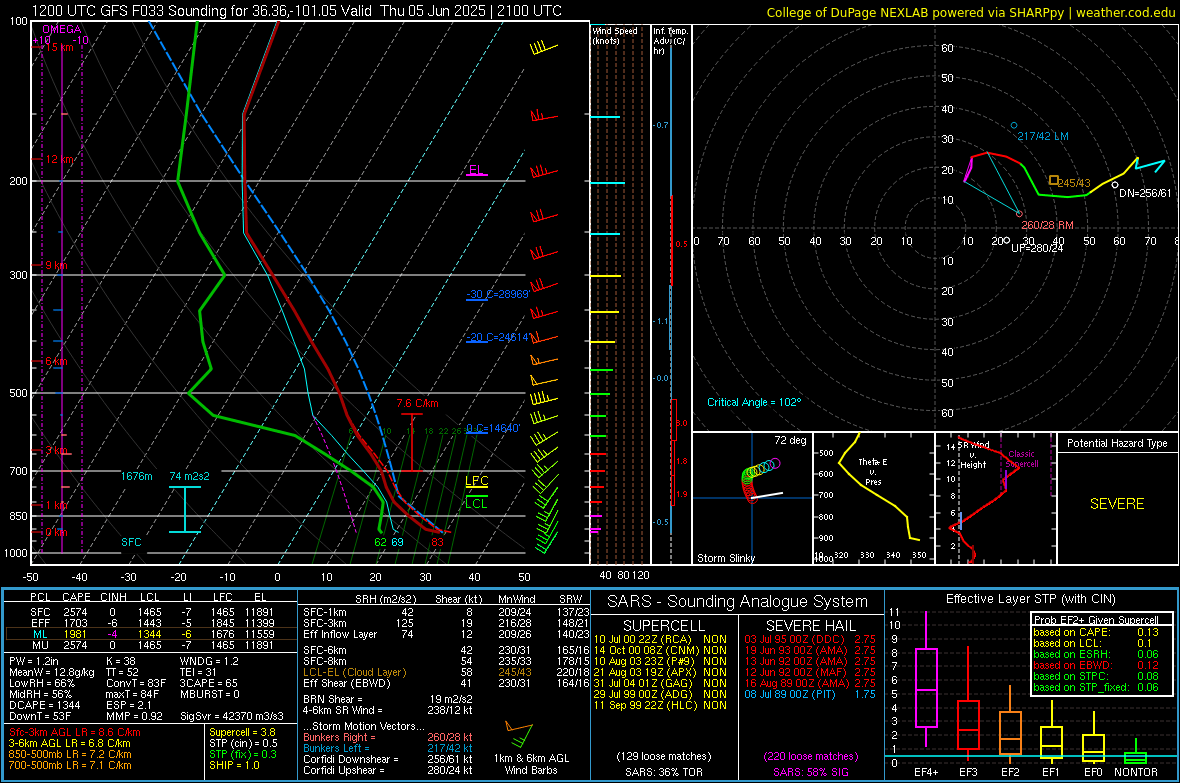1180x783 pixels.
Task: Click the Critical Angle = 102° text
Action: pyautogui.click(x=754, y=403)
